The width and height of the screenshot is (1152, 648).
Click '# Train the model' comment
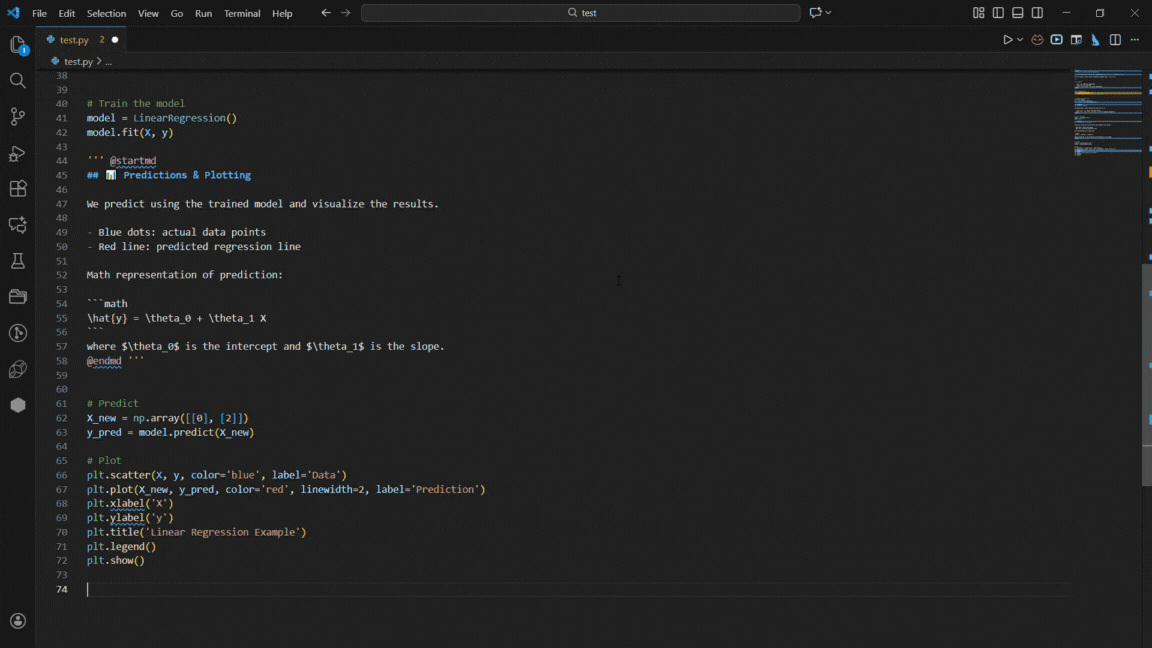pos(136,104)
